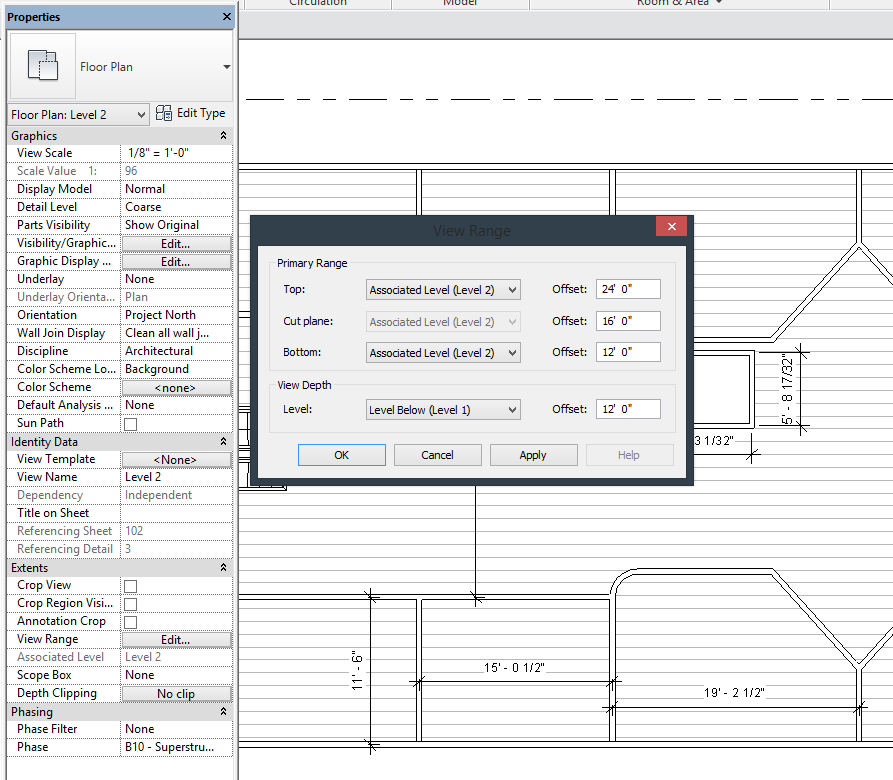893x780 pixels.
Task: Click the Floor Plan type thumbnail icon
Action: (x=42, y=67)
